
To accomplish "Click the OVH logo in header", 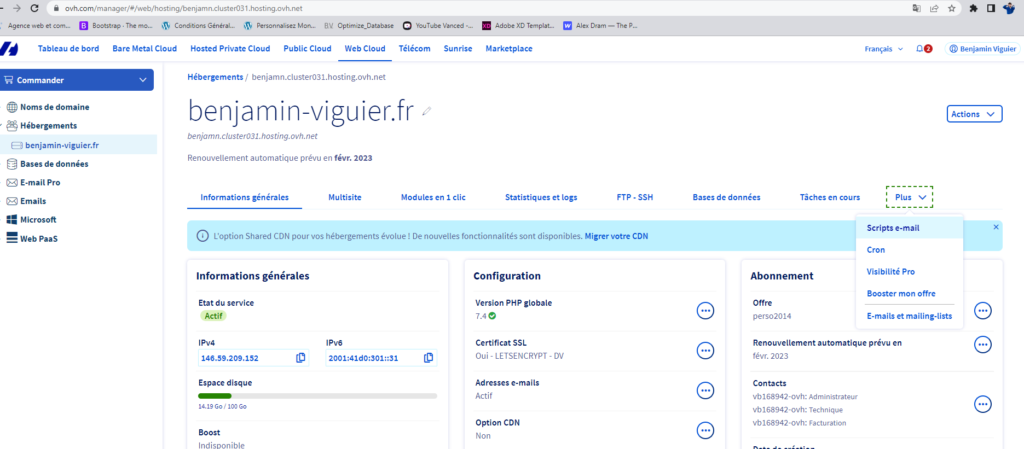I will tap(10, 49).
